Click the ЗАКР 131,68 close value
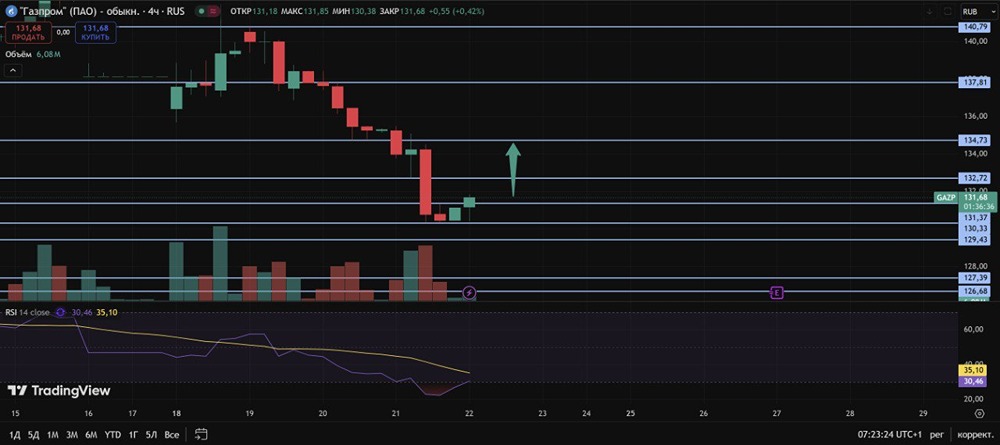This screenshot has width=1000, height=445. [x=401, y=11]
